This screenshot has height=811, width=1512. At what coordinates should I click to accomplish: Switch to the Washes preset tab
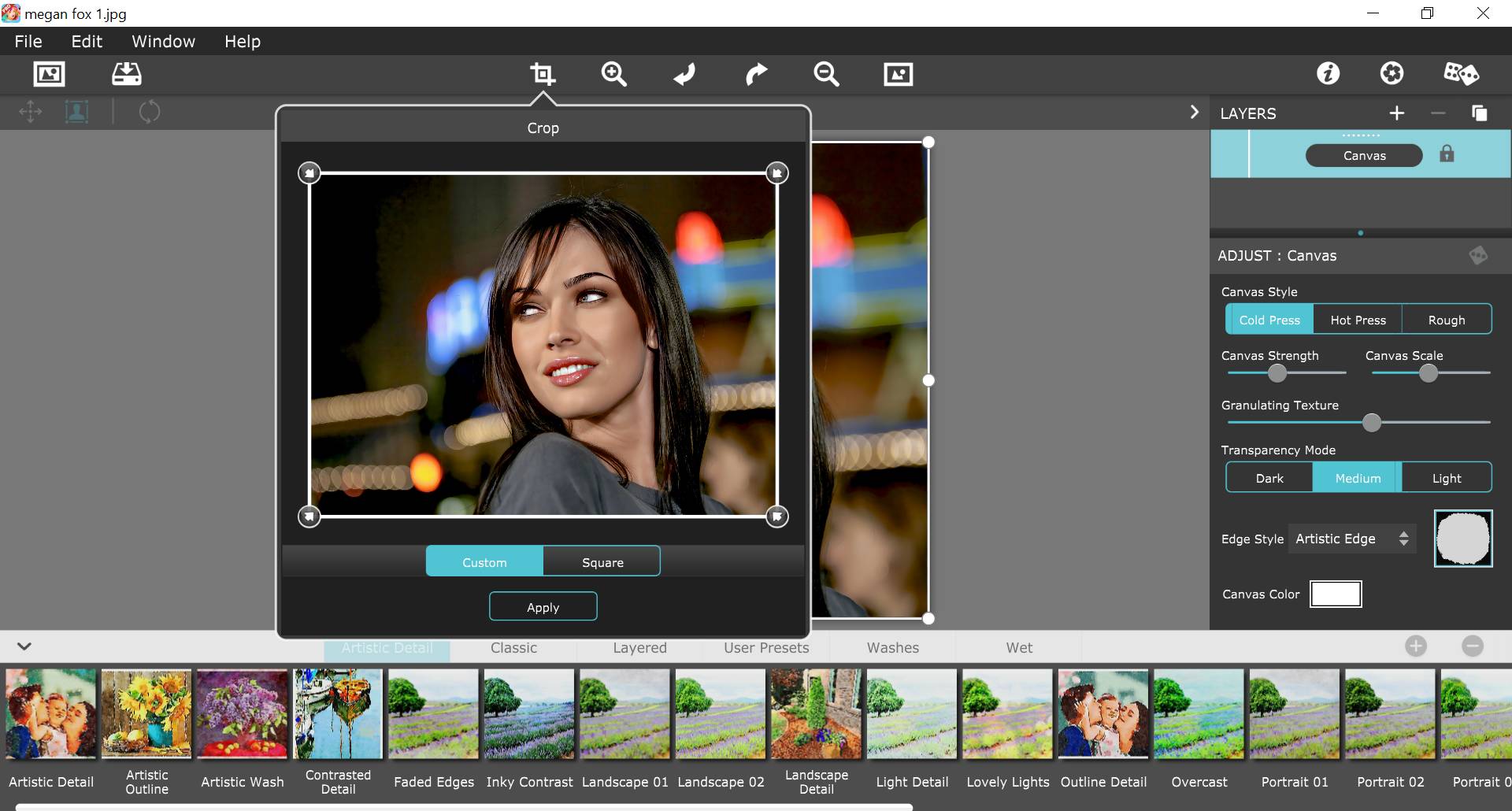coord(892,647)
